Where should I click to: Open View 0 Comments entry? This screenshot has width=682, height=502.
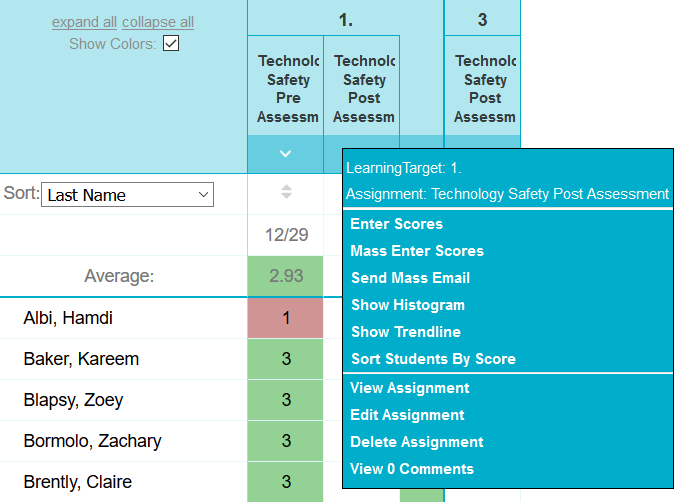(412, 469)
